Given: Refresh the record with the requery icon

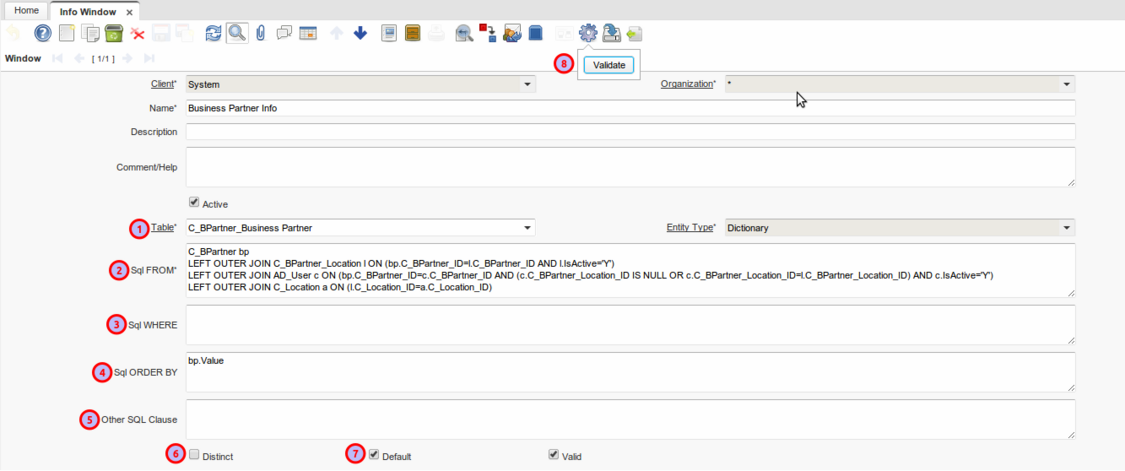Looking at the screenshot, I should pyautogui.click(x=212, y=34).
